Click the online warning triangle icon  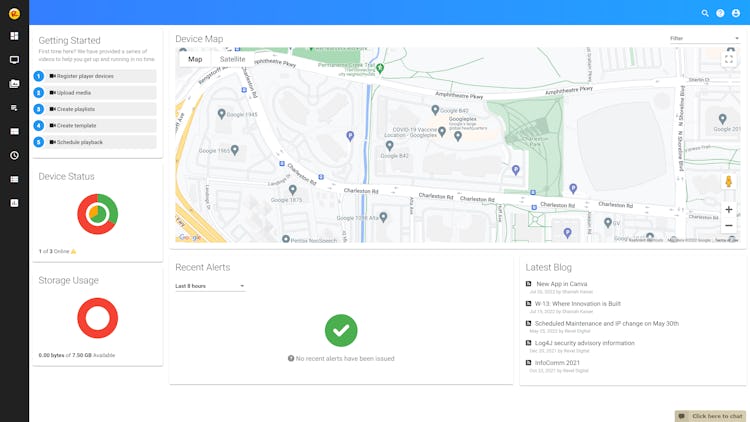click(73, 251)
